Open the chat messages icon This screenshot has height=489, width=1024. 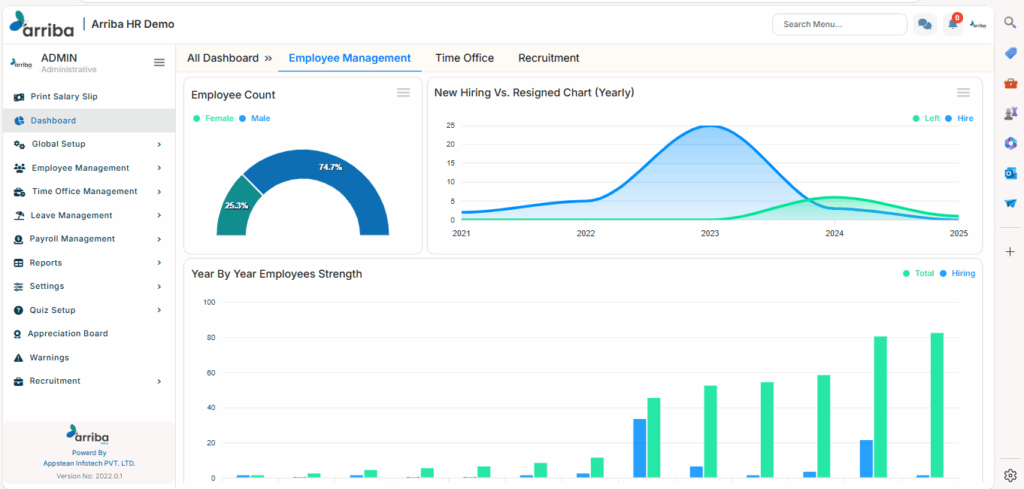point(924,24)
